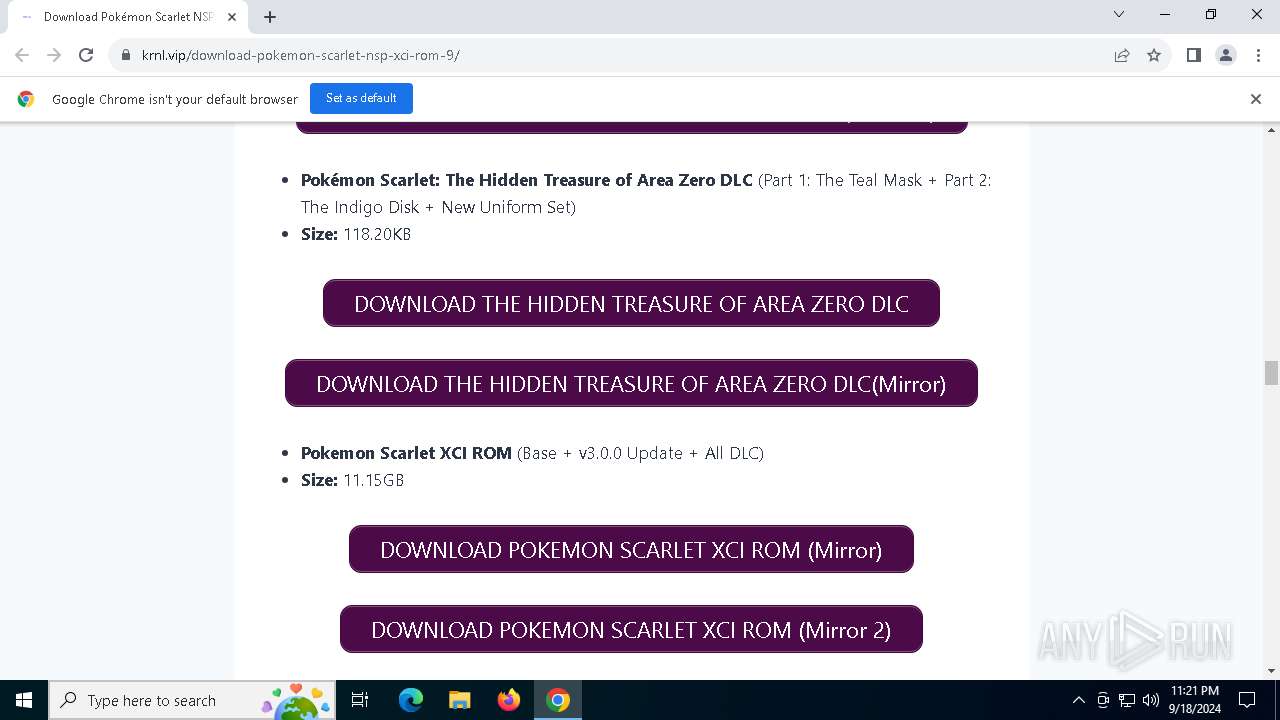Open the Chrome profile avatar
This screenshot has height=720, width=1280.
pos(1226,55)
